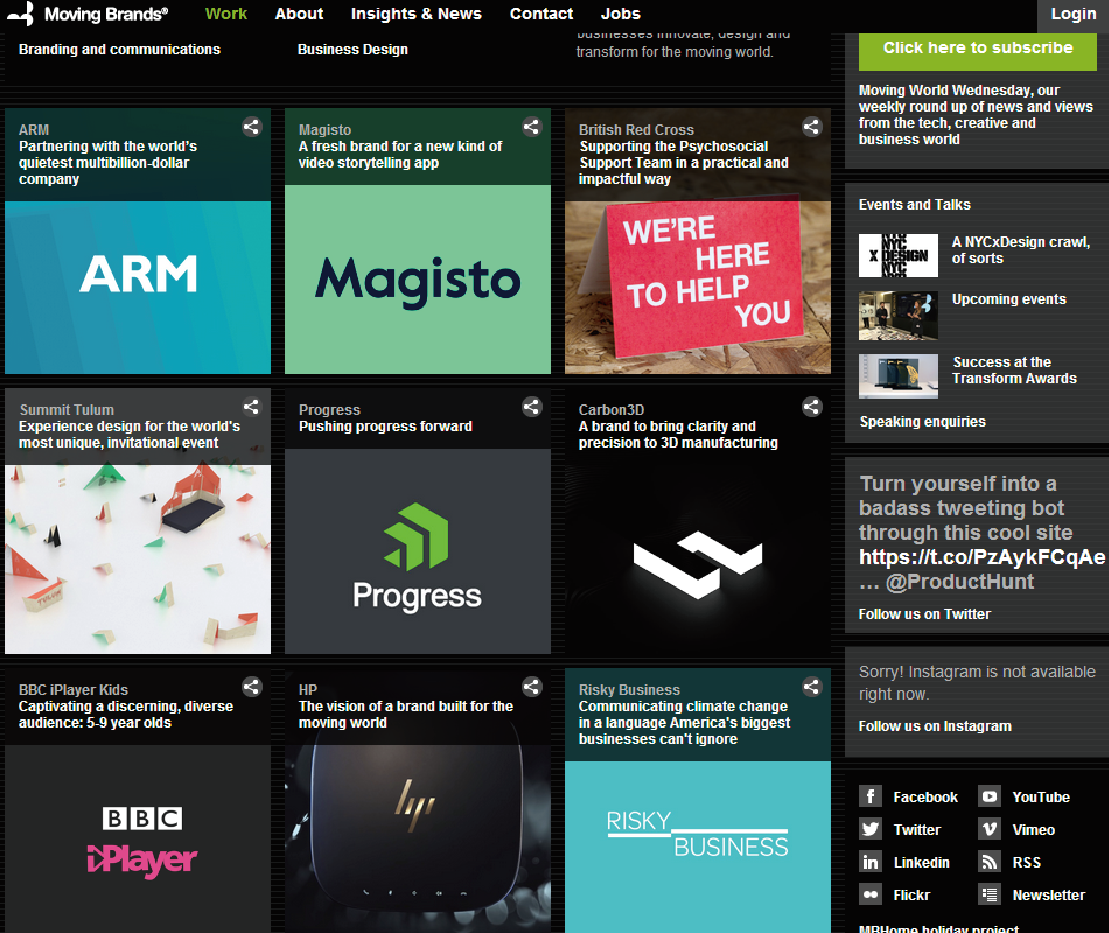Open the NYCxDesign event thumbnail
Image resolution: width=1109 pixels, height=933 pixels.
pos(898,255)
